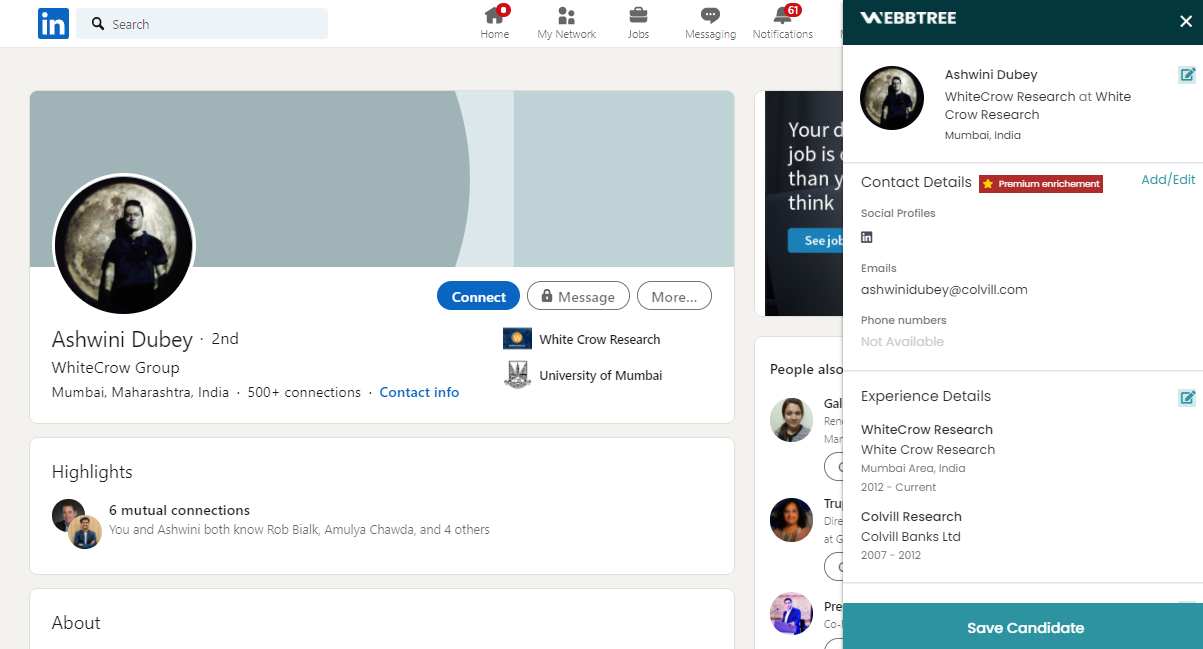Close the Webbtree panel
This screenshot has width=1203, height=649.
1186,21
